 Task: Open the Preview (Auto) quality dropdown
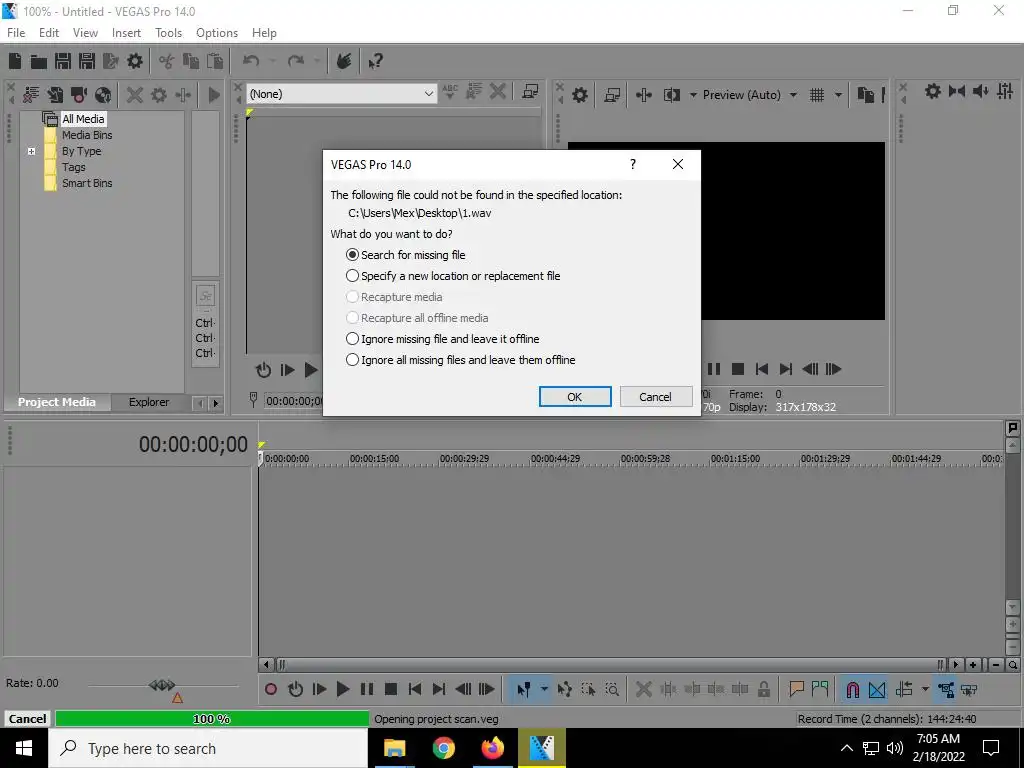pos(793,95)
